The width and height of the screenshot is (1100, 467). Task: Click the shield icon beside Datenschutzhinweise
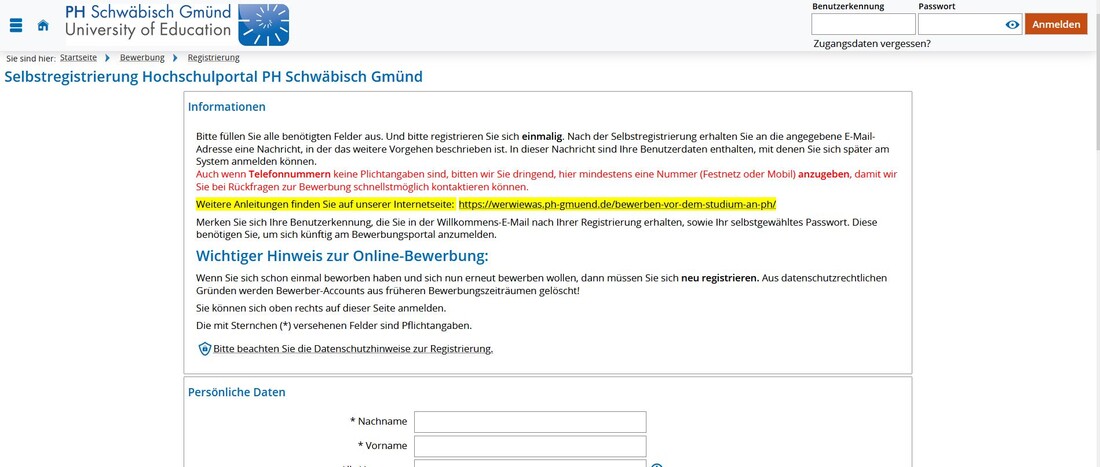[x=205, y=349]
